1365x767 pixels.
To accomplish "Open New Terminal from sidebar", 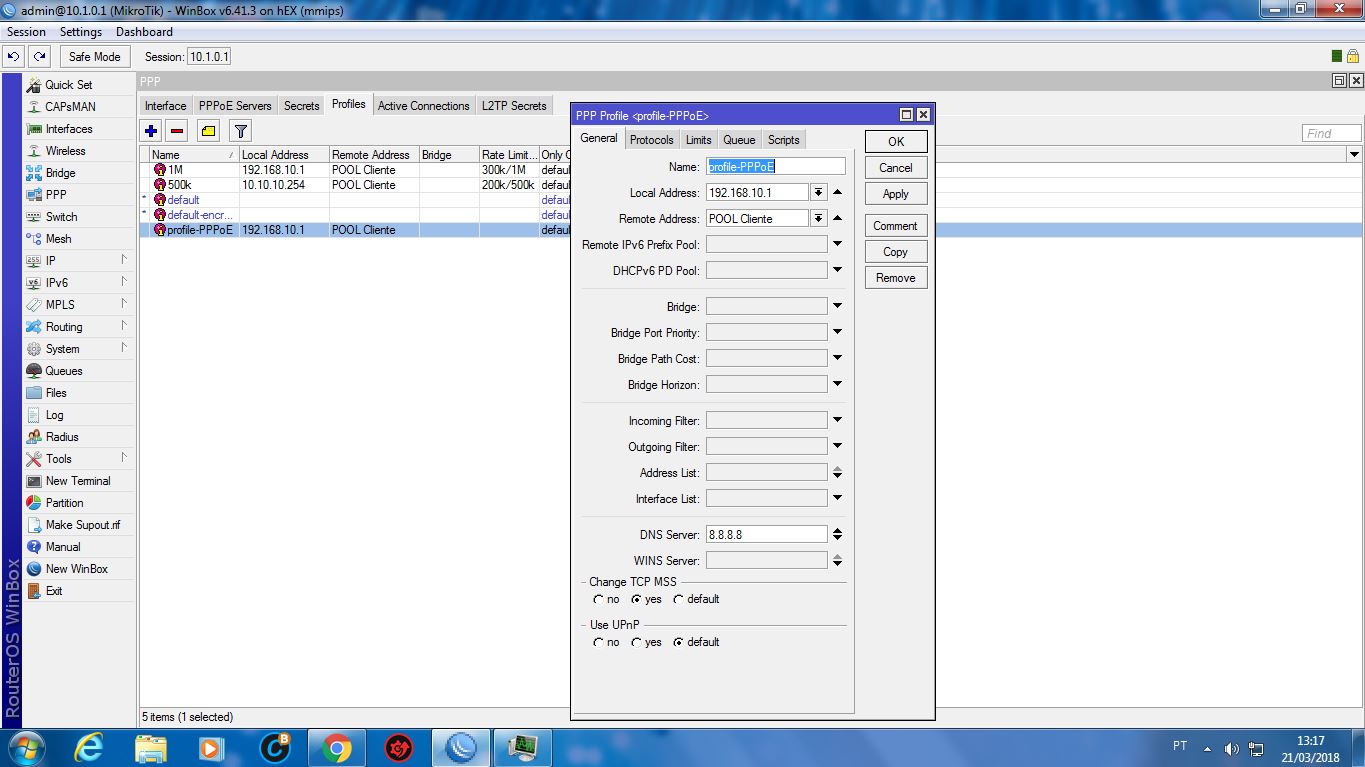I will coord(78,481).
